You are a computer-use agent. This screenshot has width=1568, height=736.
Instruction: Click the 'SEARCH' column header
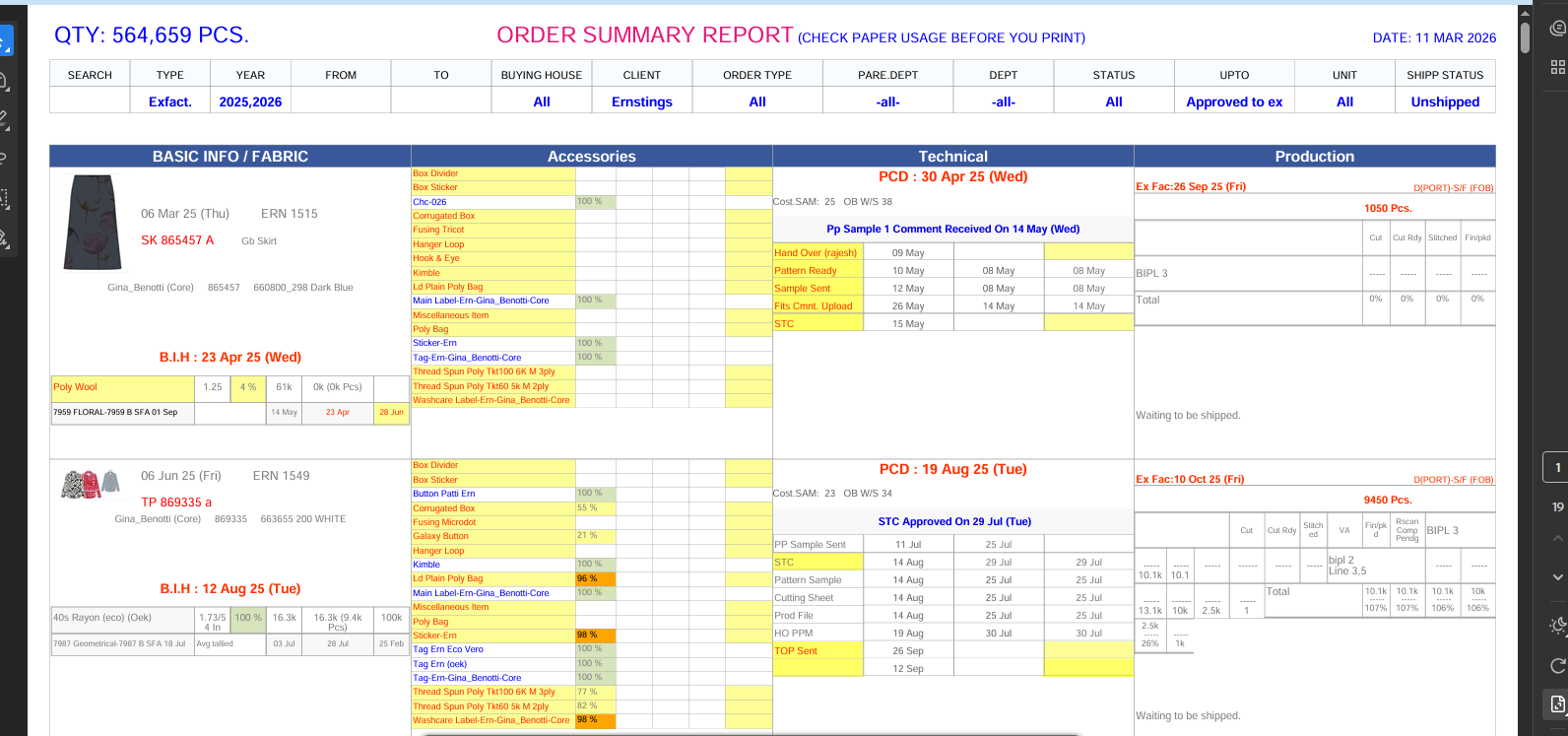tap(90, 75)
